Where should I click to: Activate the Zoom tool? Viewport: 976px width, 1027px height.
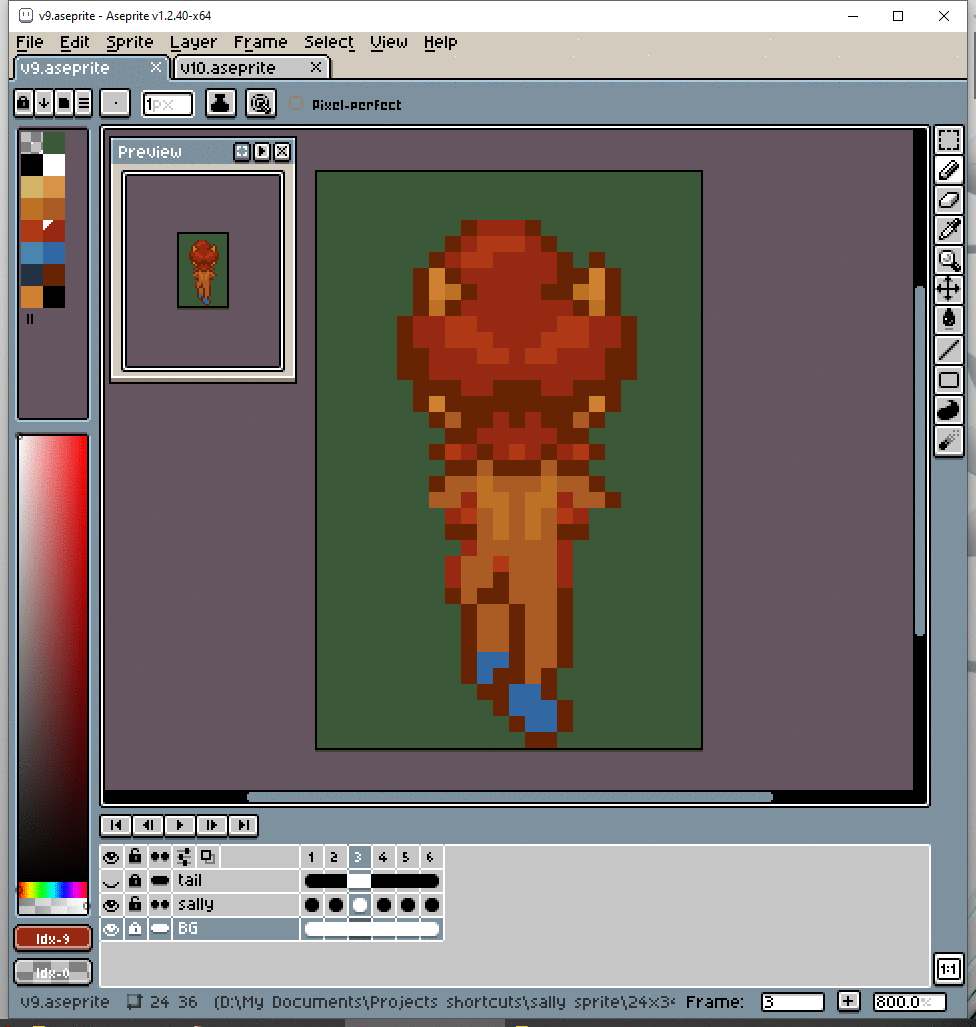pos(948,260)
